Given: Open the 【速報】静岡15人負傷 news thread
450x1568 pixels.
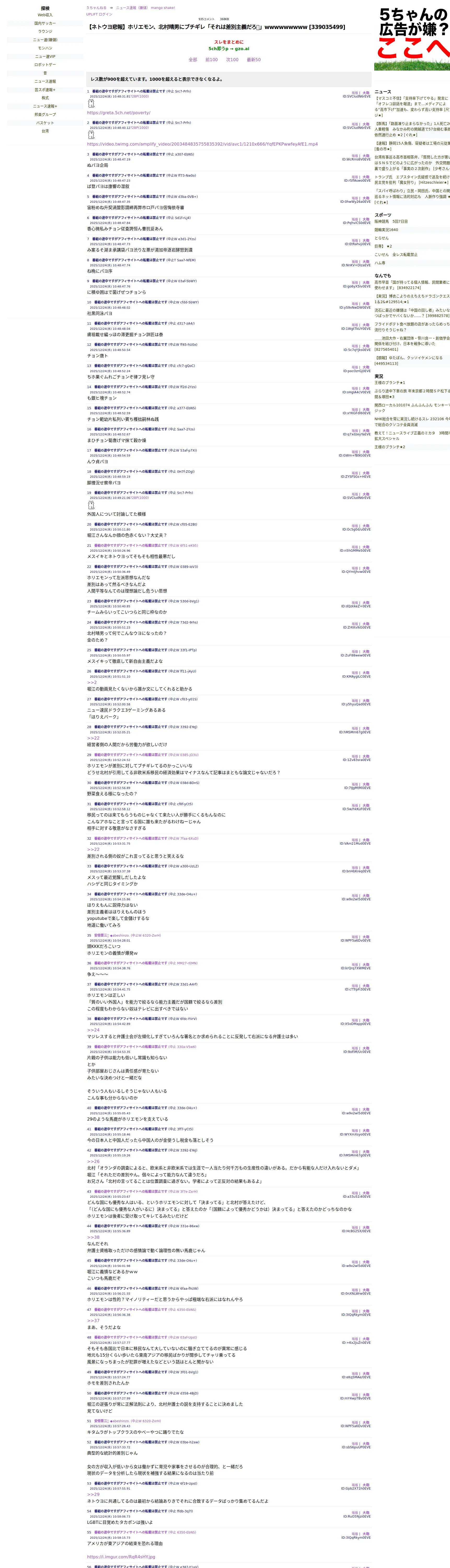Looking at the screenshot, I should (x=412, y=146).
